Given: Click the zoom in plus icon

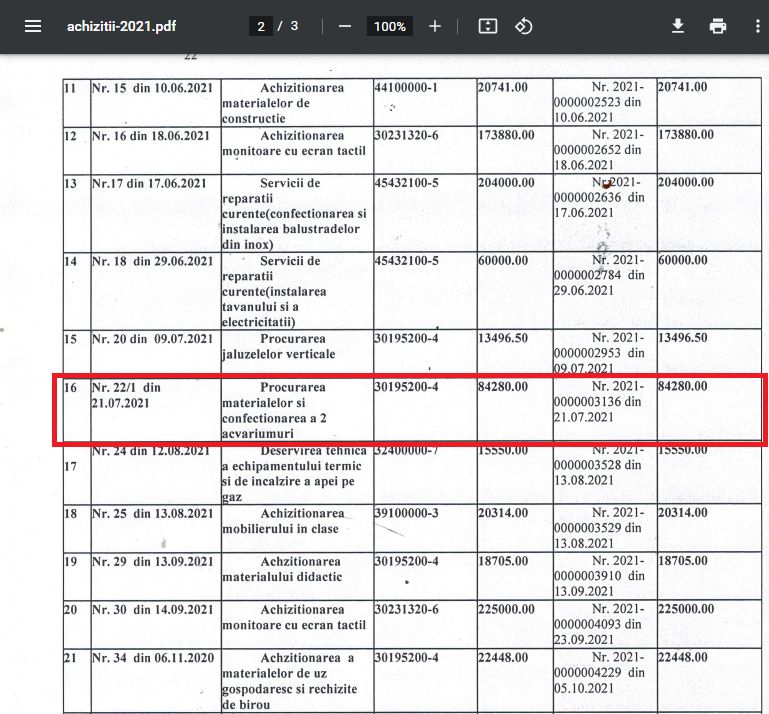Looking at the screenshot, I should click(x=435, y=27).
